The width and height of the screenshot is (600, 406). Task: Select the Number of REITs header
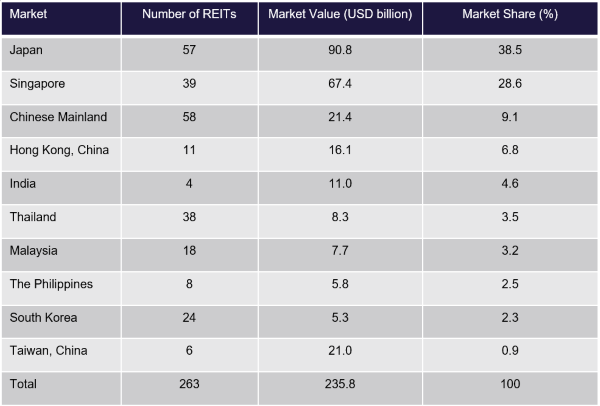coord(189,18)
